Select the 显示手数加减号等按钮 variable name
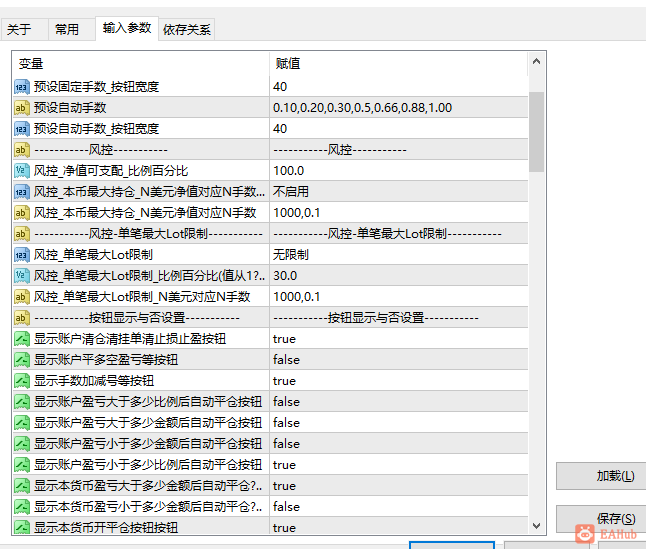Screen dimensions: 646x549 point(94,381)
